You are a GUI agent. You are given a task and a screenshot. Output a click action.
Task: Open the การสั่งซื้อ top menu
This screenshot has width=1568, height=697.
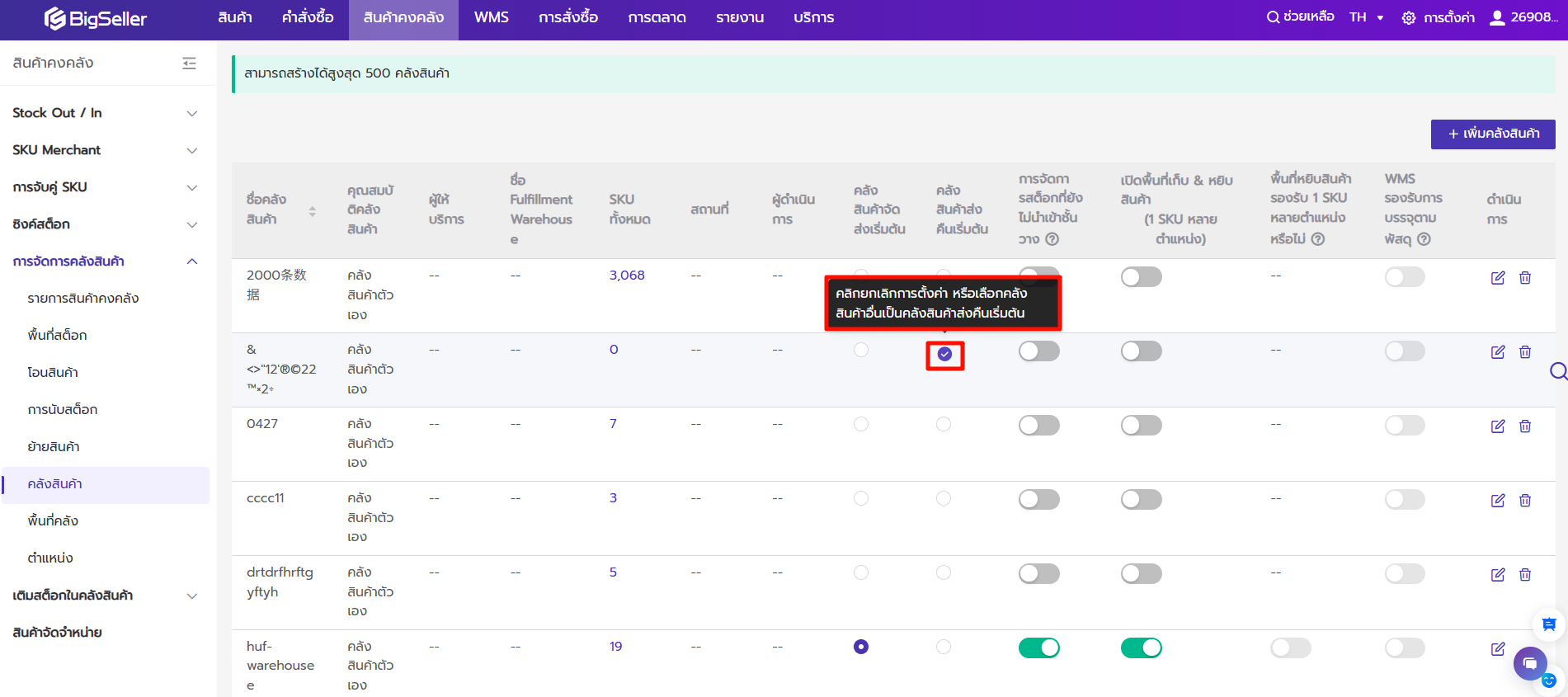tap(568, 18)
